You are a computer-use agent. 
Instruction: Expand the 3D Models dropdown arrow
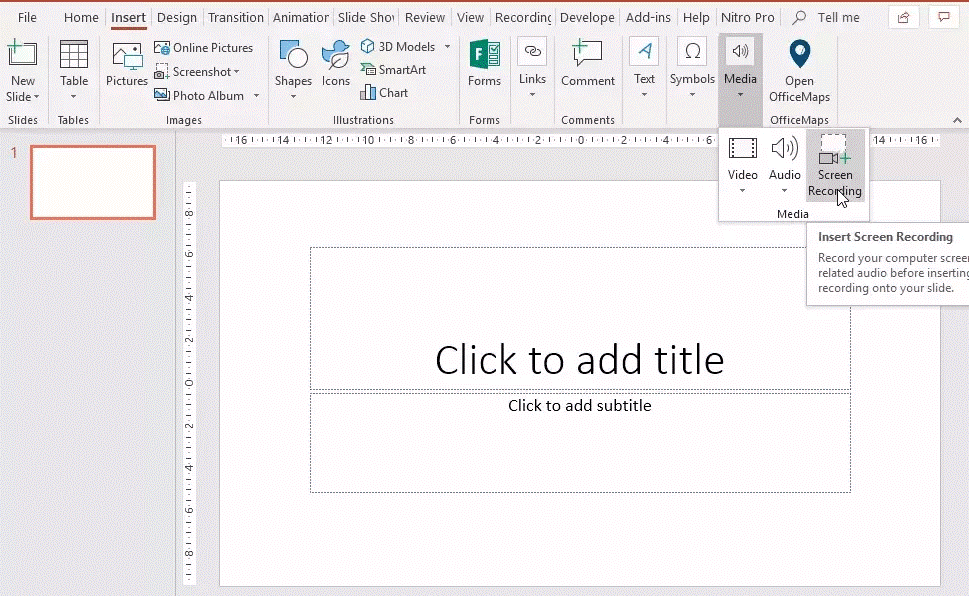[x=446, y=46]
